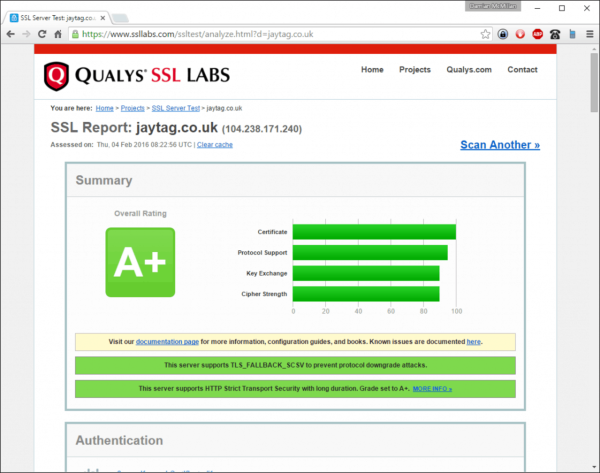Follow the Projects breadcrumb link
This screenshot has width=600, height=473.
coord(132,108)
